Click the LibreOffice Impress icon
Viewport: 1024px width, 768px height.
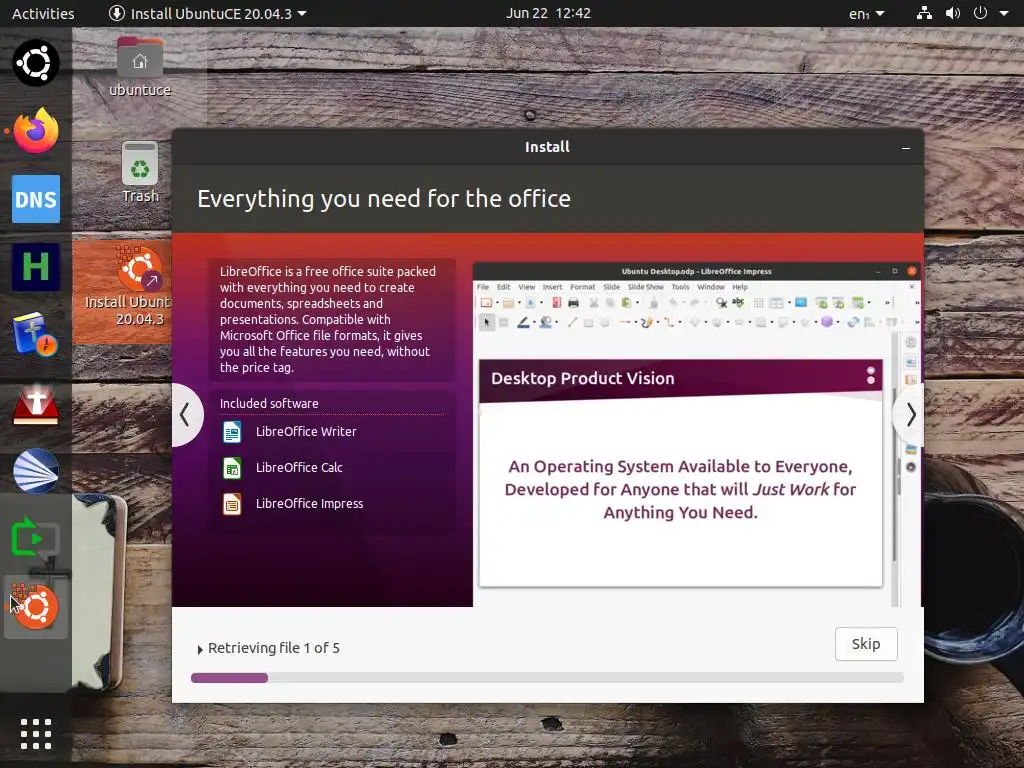tap(232, 504)
